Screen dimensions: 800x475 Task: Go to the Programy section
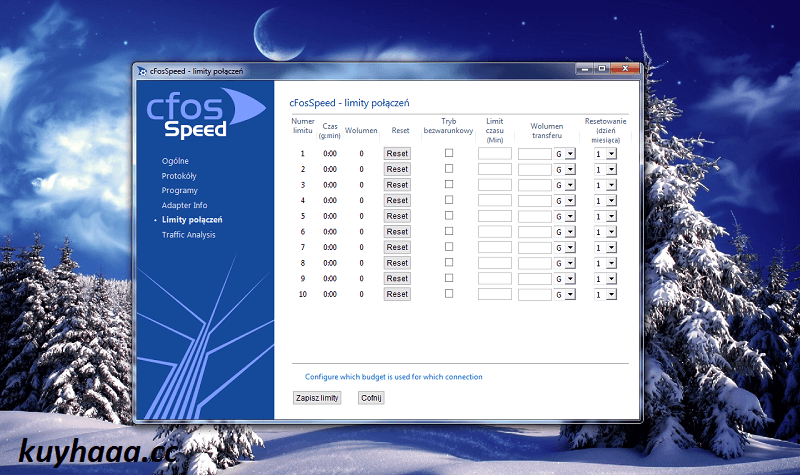click(x=180, y=190)
